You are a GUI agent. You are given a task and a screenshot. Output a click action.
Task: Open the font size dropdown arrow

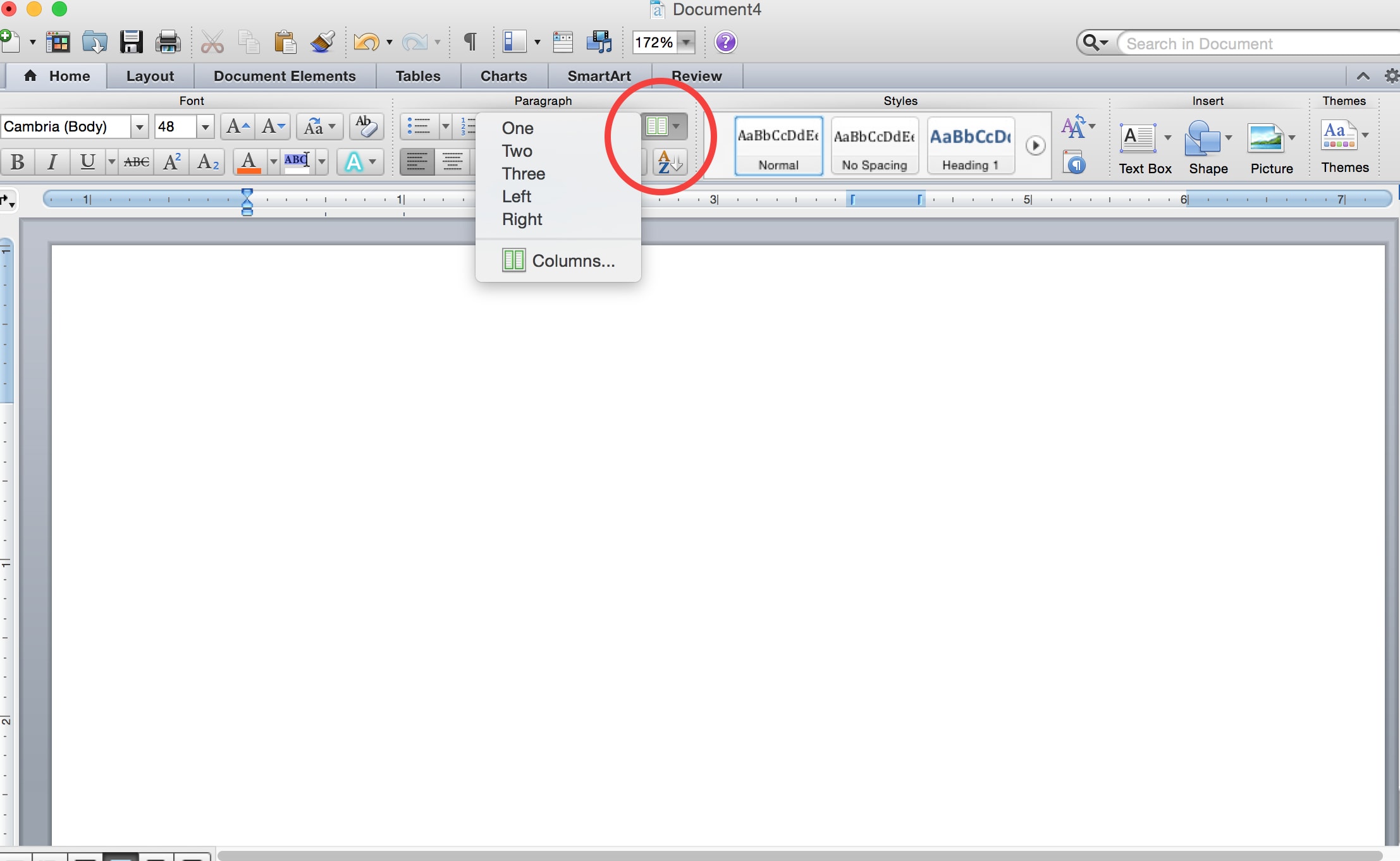205,126
